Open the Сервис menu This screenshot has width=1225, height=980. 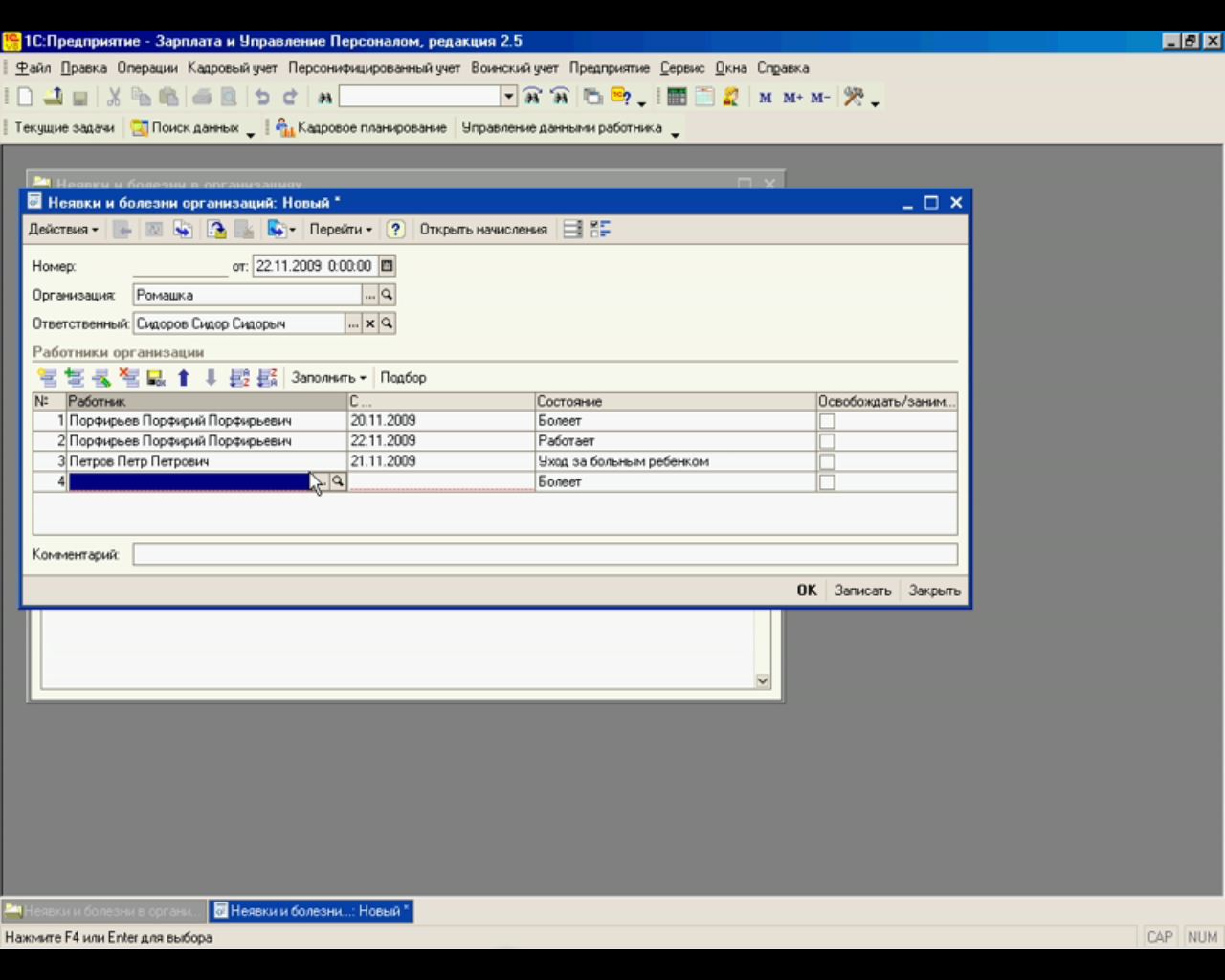682,68
